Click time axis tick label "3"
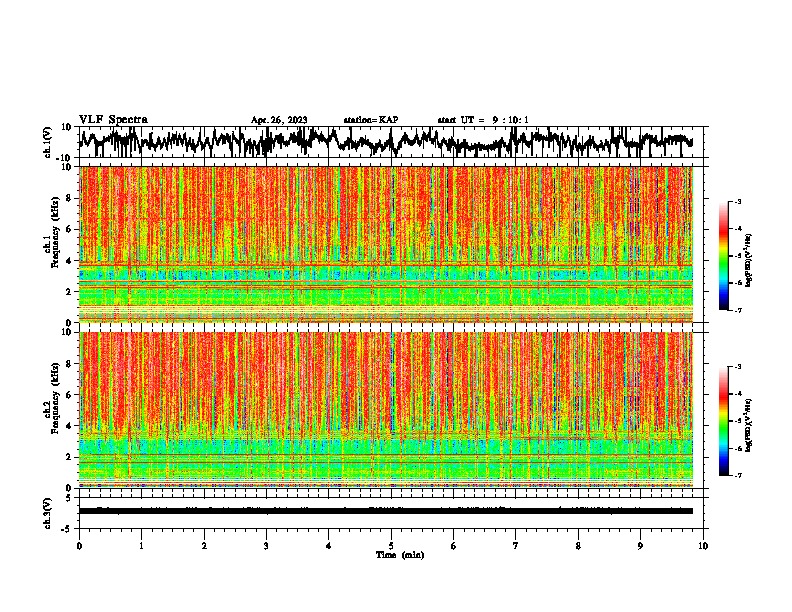 click(266, 546)
